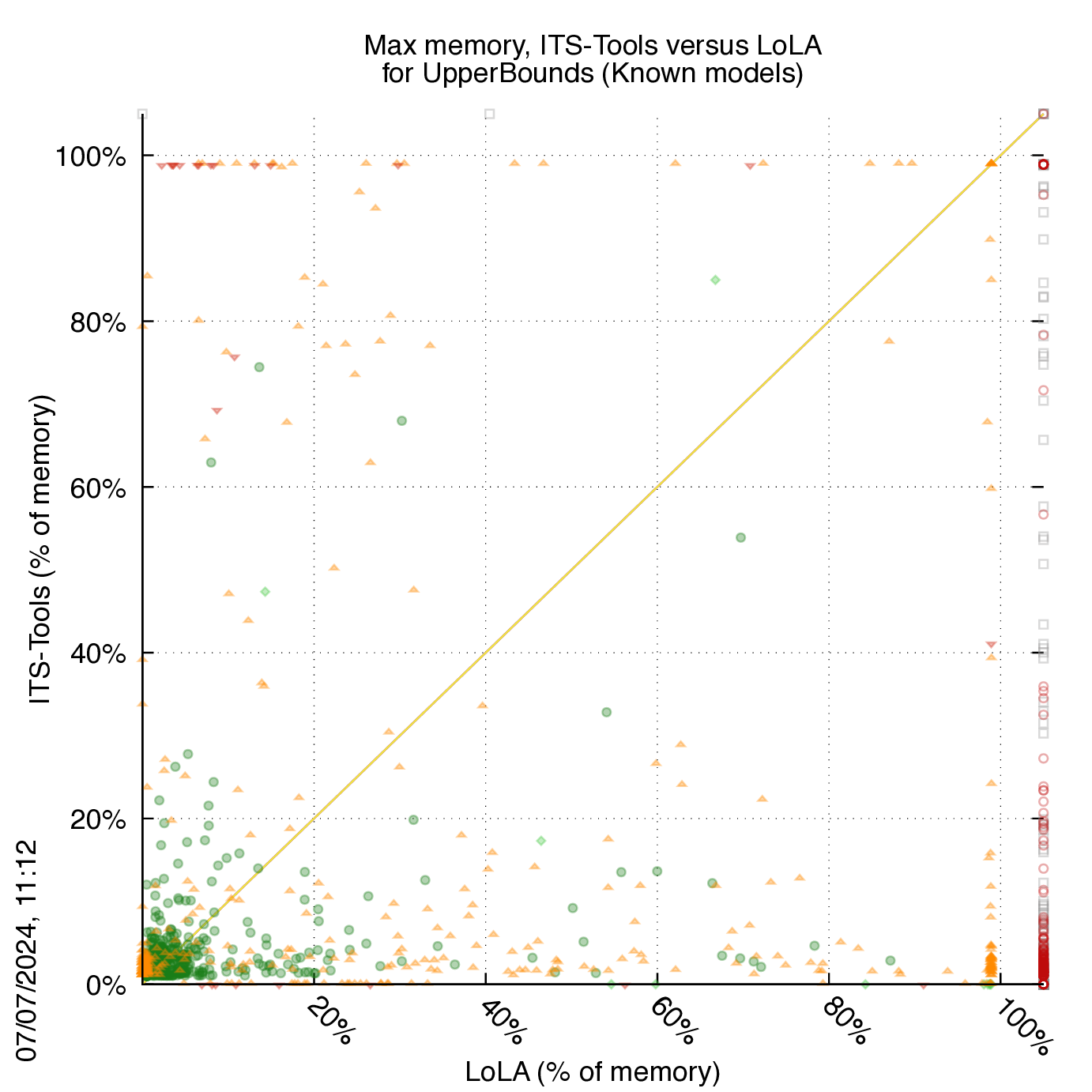Click the y-axis tick label '40%'
Viewport: 1092px width, 1092px height.
(x=98, y=654)
